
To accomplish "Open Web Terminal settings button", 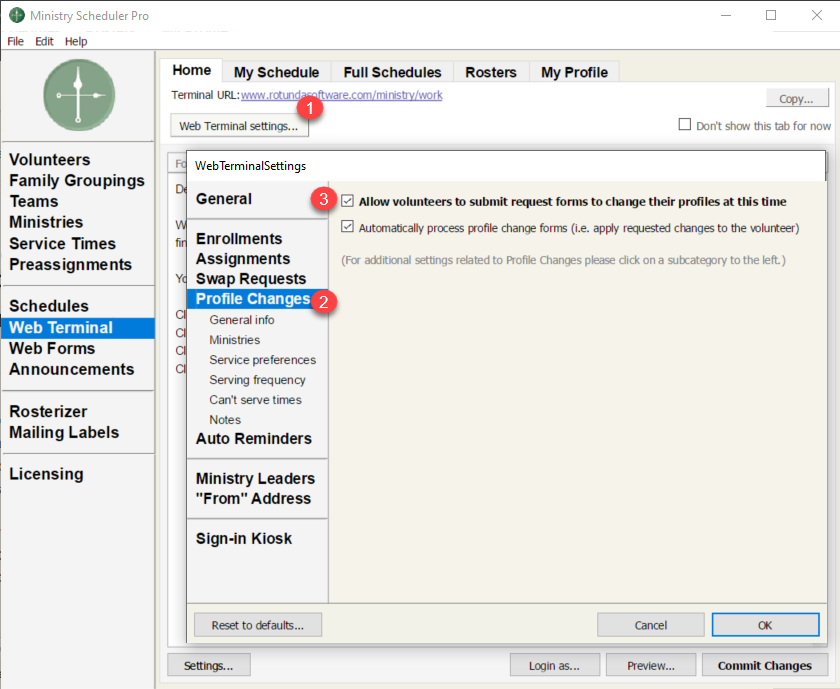I will (238, 126).
